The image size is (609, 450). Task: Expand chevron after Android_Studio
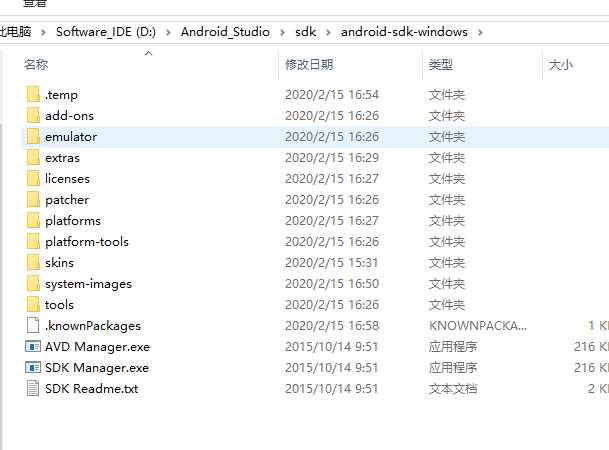(x=282, y=32)
